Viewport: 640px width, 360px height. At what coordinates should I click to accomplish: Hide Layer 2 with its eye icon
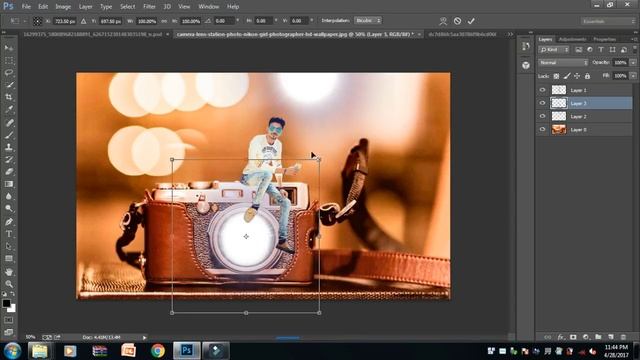pos(542,116)
